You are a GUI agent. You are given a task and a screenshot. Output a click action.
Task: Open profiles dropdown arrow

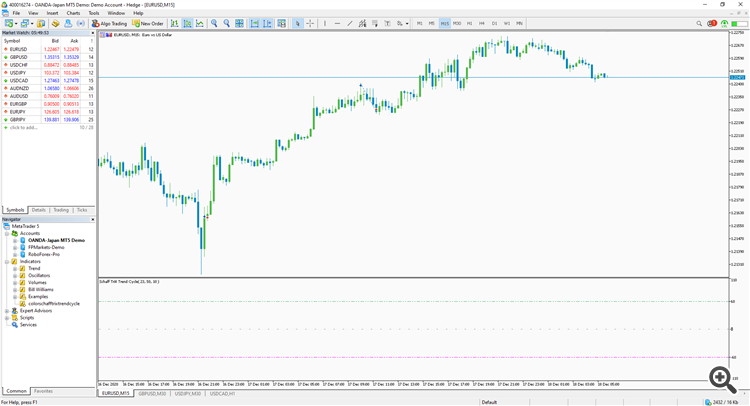click(x=32, y=23)
